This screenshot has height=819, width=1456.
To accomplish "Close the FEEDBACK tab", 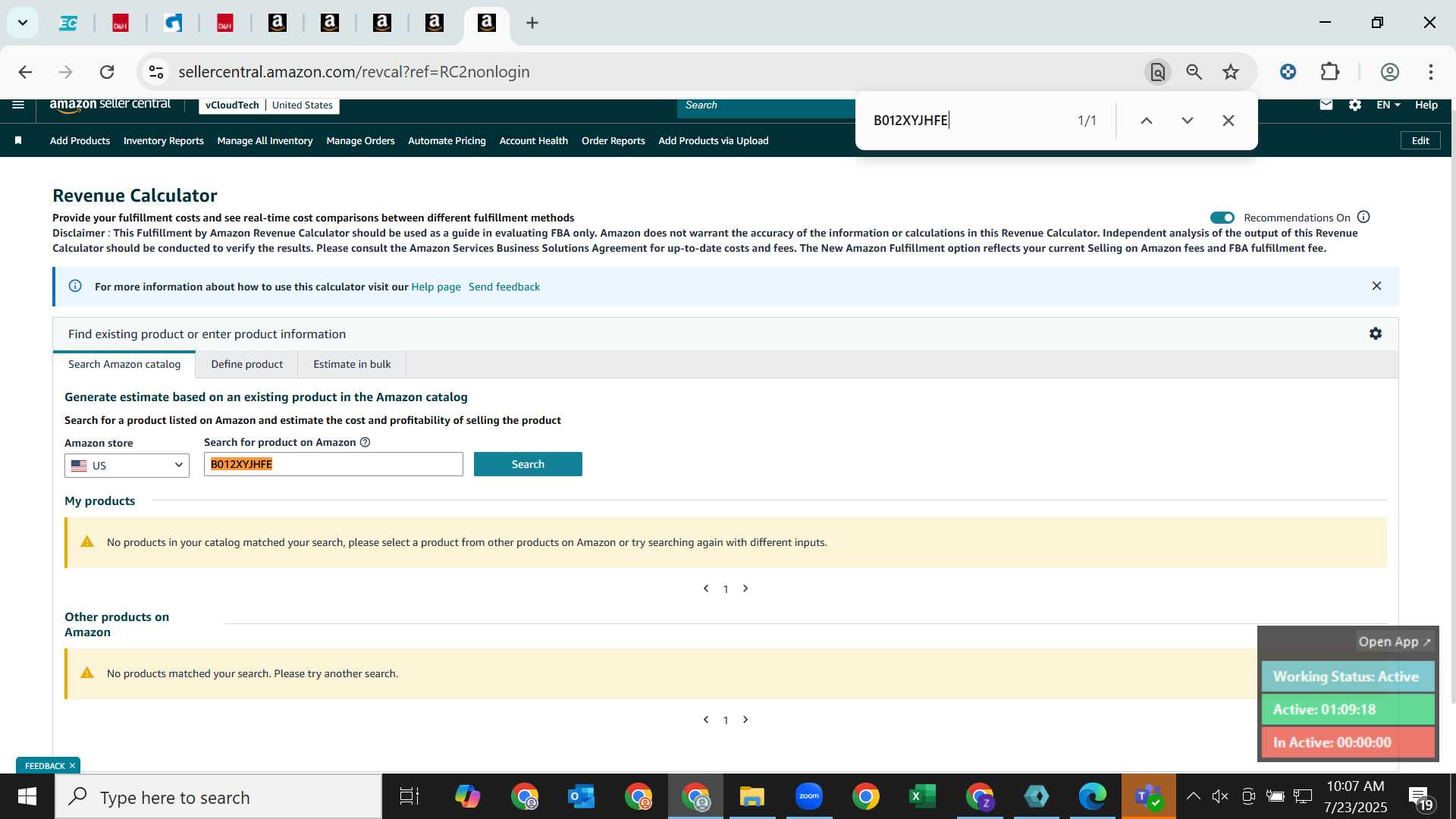I will [x=72, y=766].
